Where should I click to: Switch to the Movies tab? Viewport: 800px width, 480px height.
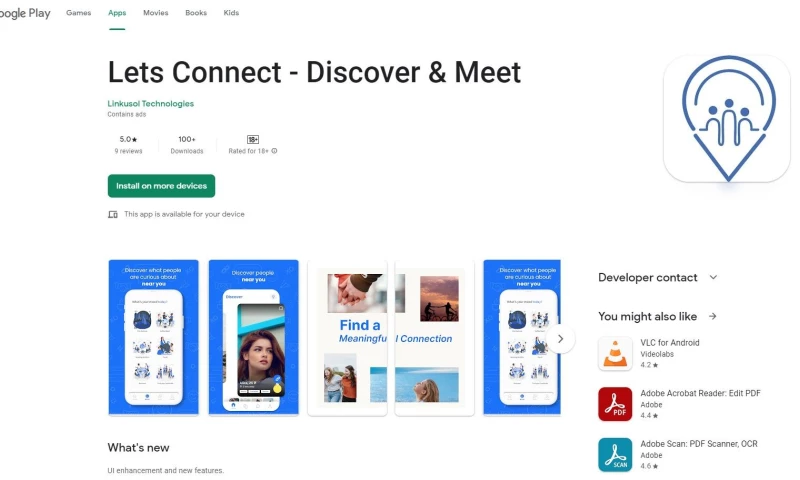click(156, 13)
